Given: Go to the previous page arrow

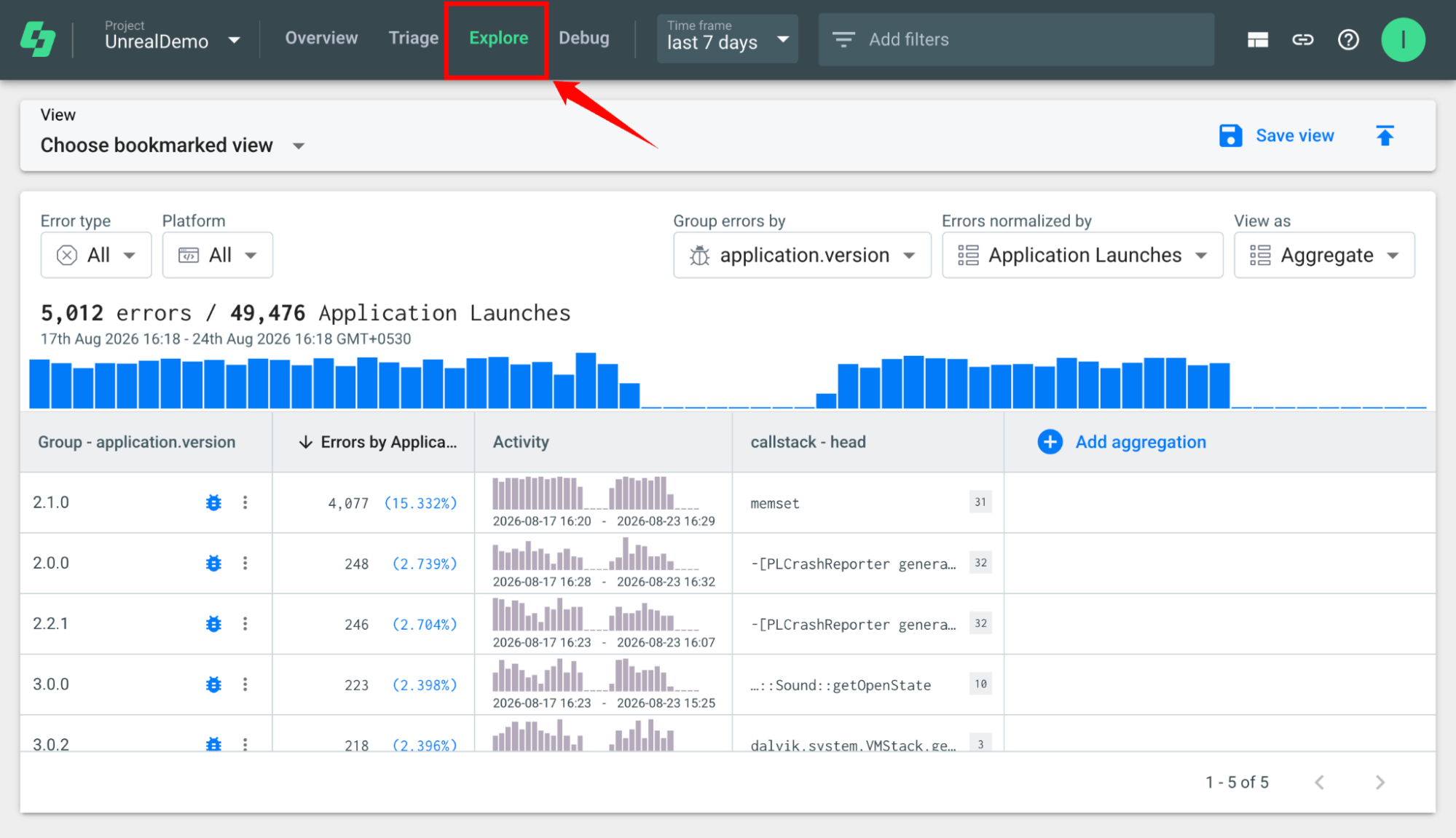Looking at the screenshot, I should point(1319,783).
